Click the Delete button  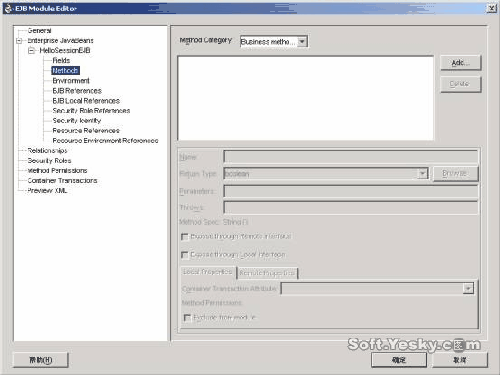coord(461,84)
